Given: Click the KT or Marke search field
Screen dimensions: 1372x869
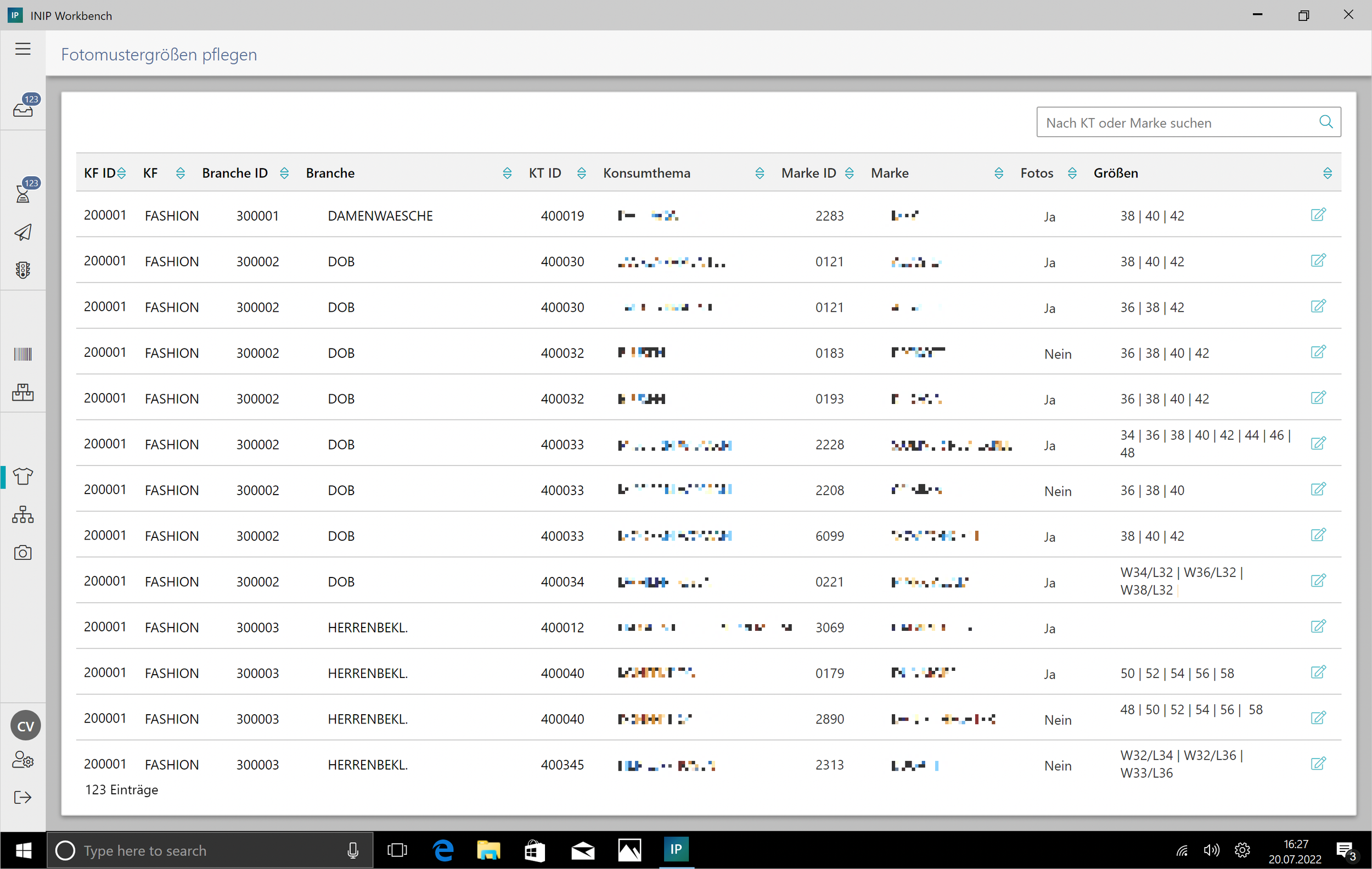Looking at the screenshot, I should (1177, 122).
